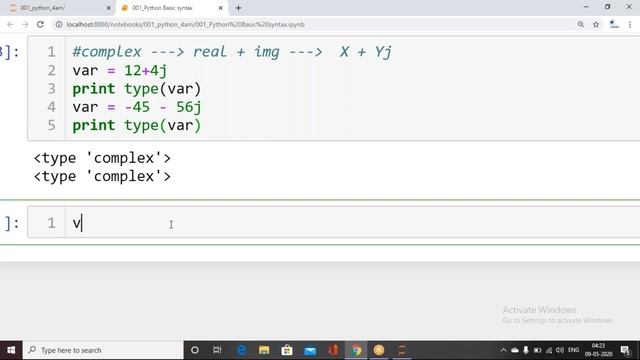Image resolution: width=640 pixels, height=360 pixels.
Task: Open Cortana from the taskbar
Action: click(195, 350)
